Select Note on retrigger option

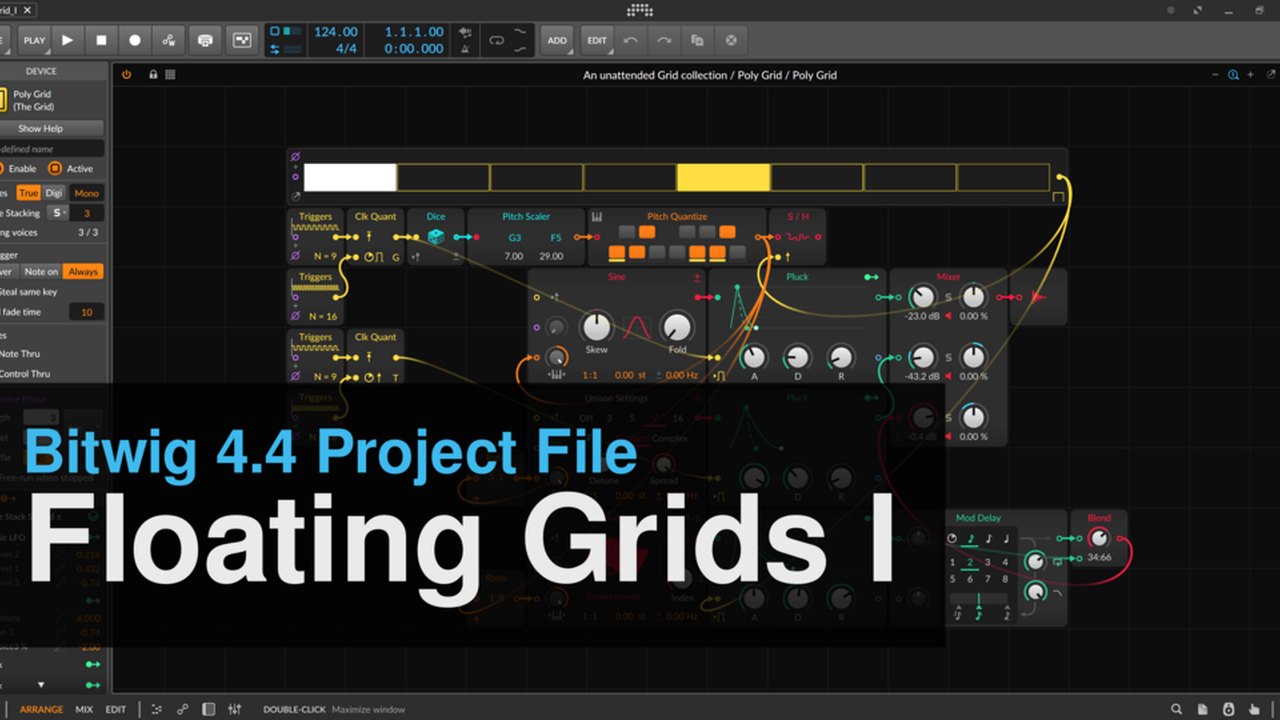[x=41, y=271]
